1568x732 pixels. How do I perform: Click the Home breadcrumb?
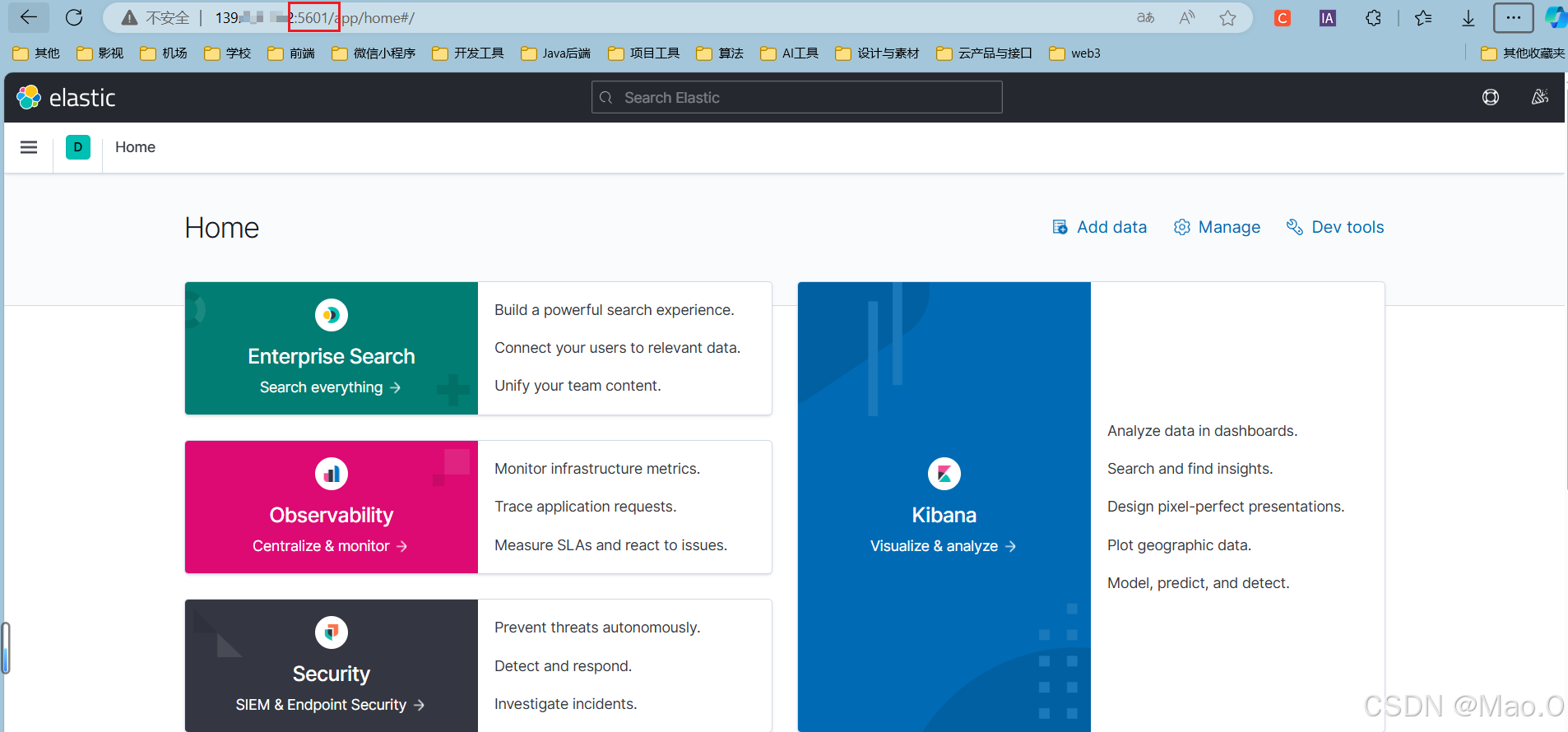coord(135,147)
